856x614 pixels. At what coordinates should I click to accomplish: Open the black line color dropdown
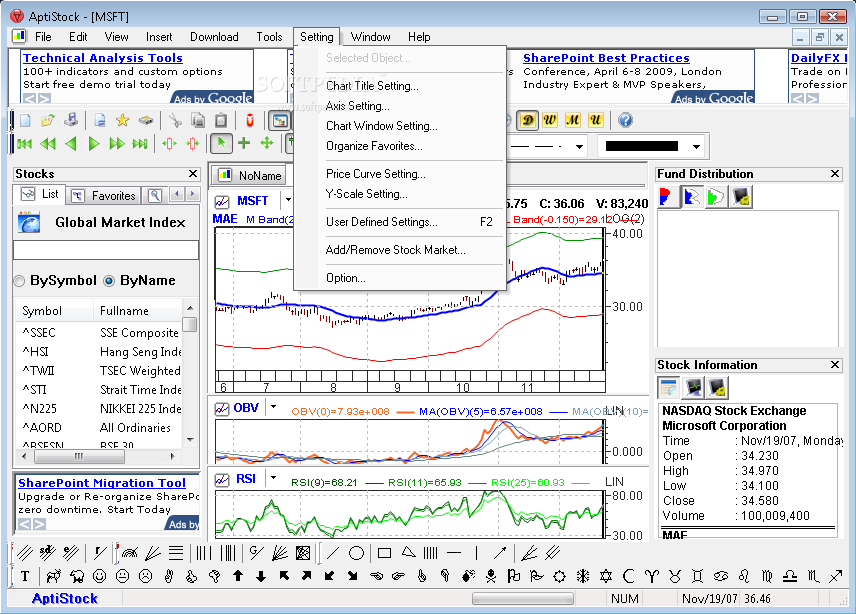point(696,146)
